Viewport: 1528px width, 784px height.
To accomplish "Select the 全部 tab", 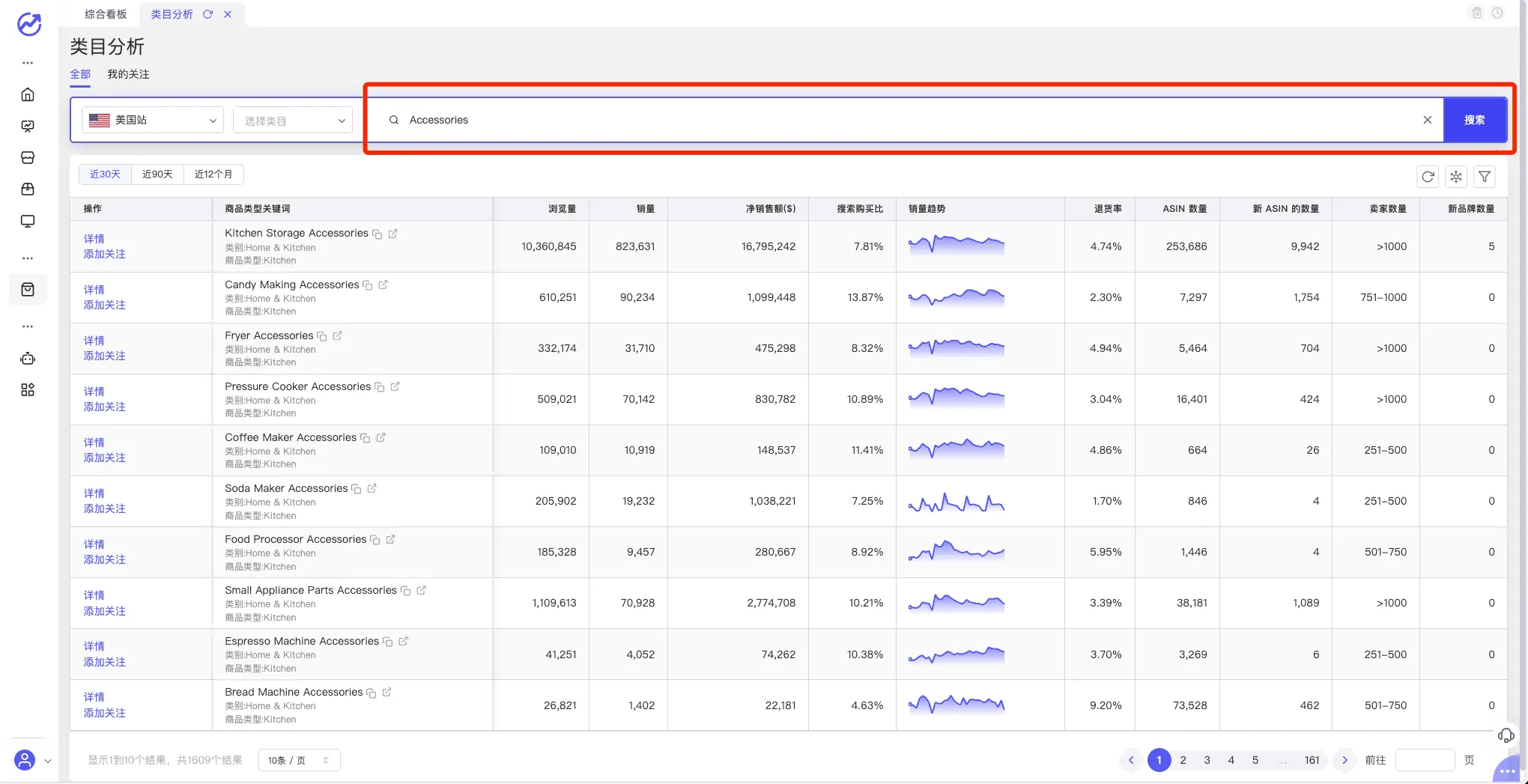I will pos(80,74).
